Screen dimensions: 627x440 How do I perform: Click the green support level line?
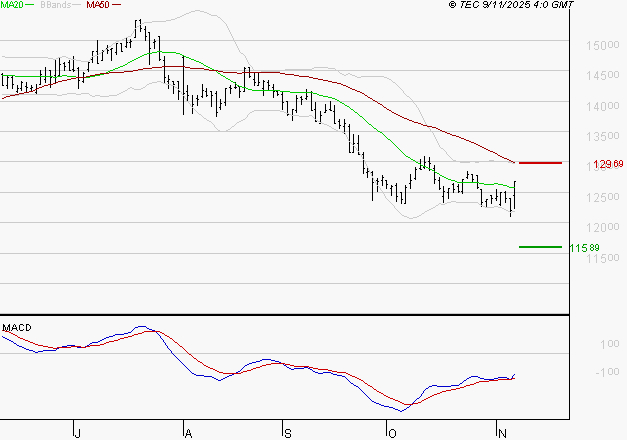[x=540, y=247]
